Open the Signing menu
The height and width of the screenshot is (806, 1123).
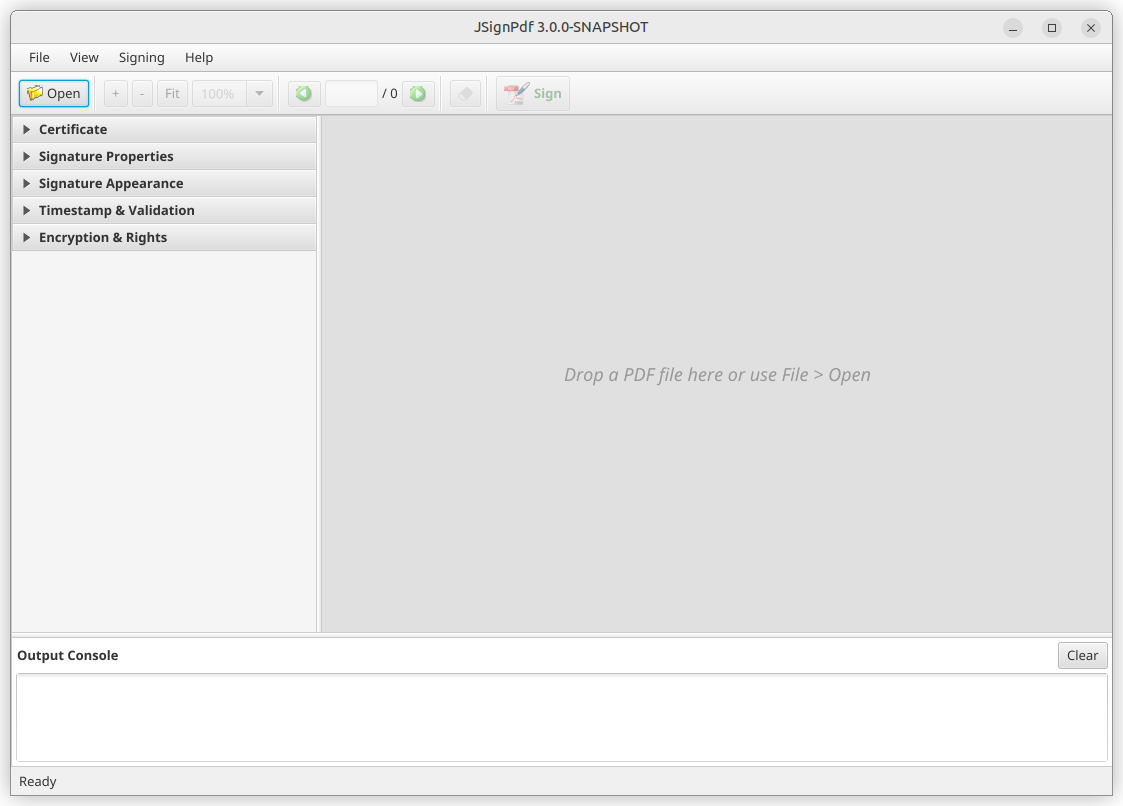pyautogui.click(x=141, y=57)
